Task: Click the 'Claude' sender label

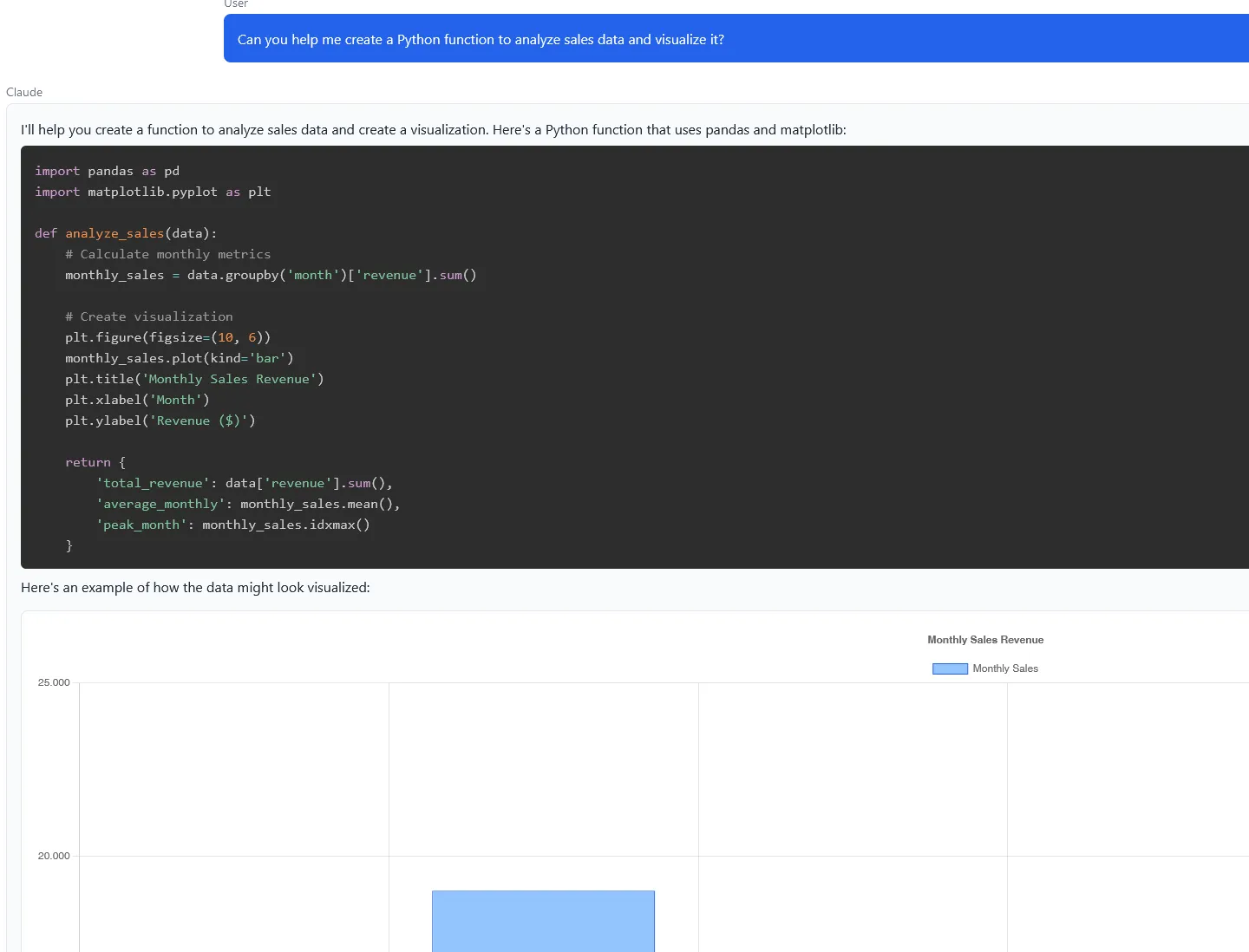Action: coord(24,92)
